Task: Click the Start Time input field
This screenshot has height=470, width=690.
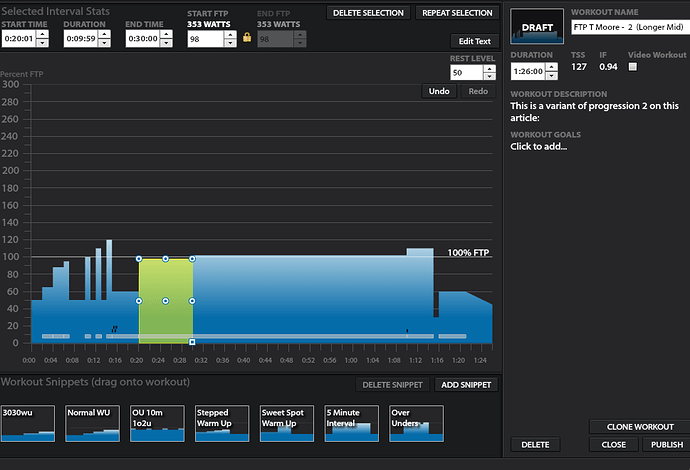Action: click(x=19, y=39)
